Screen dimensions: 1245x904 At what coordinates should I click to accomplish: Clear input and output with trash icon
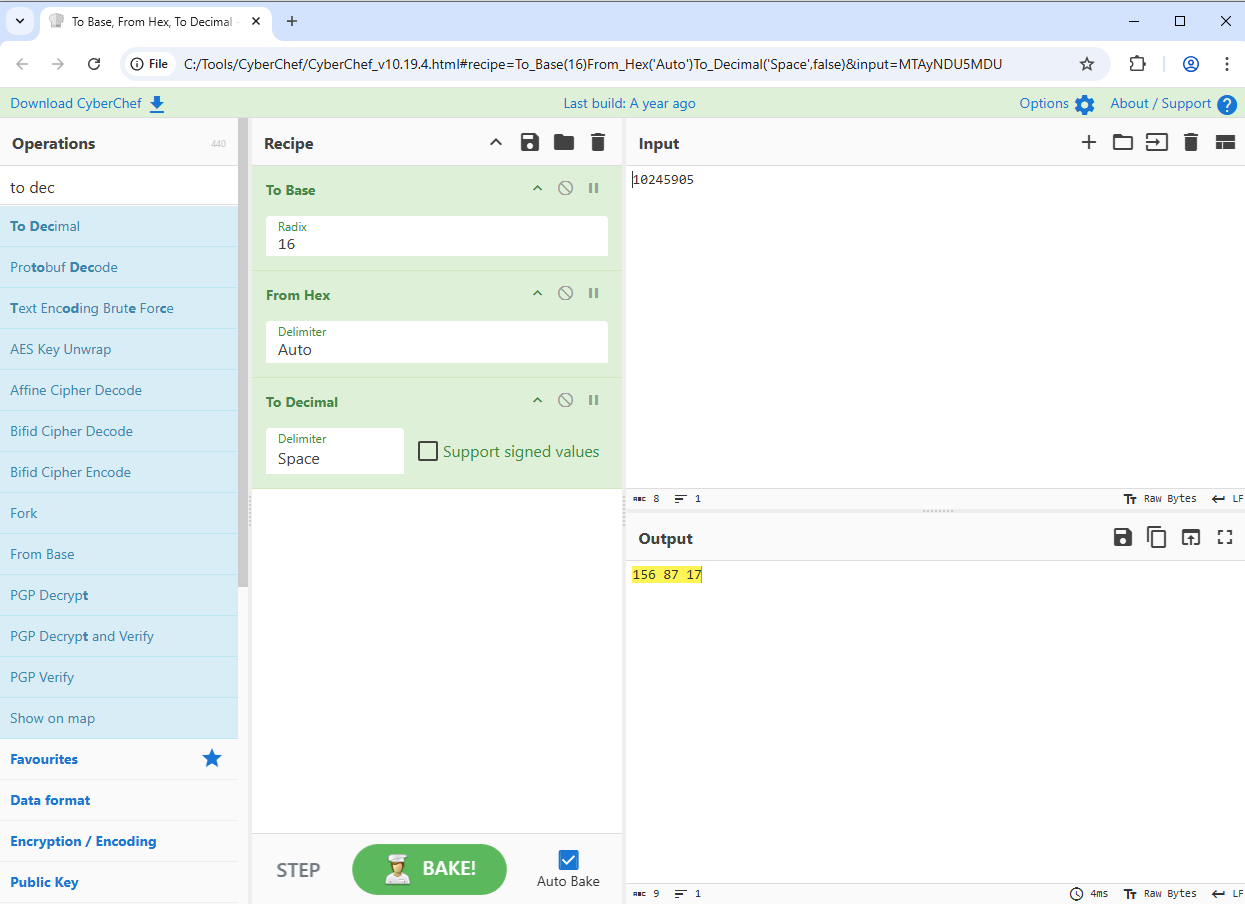point(1190,142)
